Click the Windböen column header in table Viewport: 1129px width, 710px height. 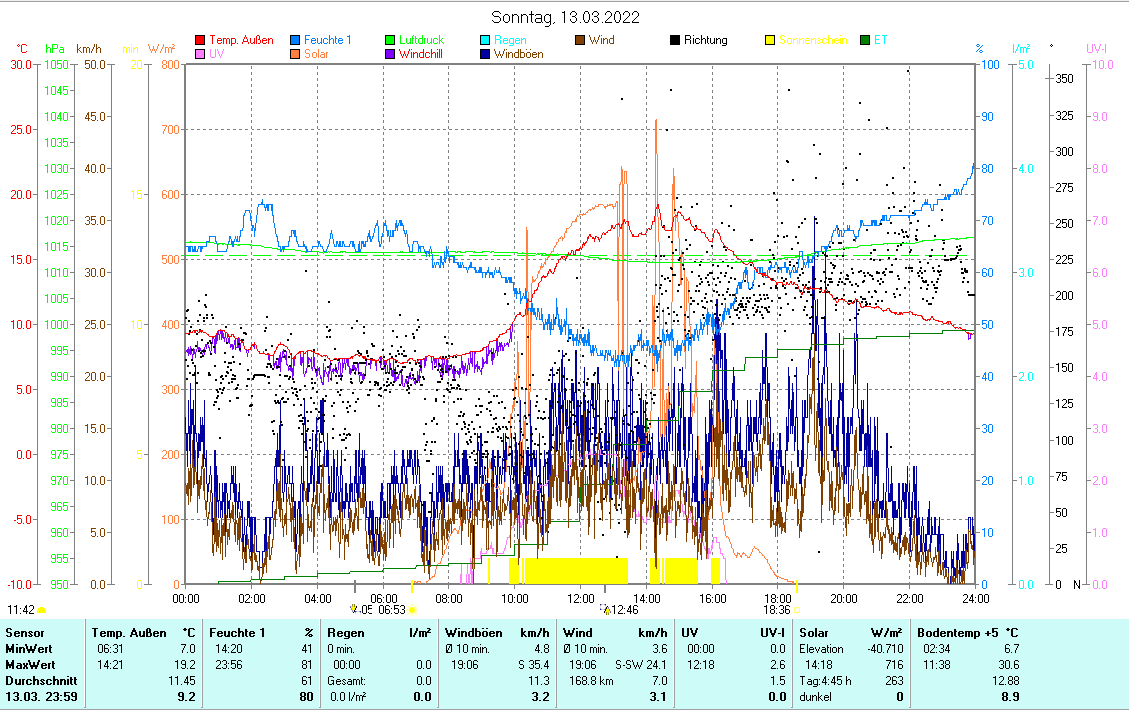pos(473,632)
